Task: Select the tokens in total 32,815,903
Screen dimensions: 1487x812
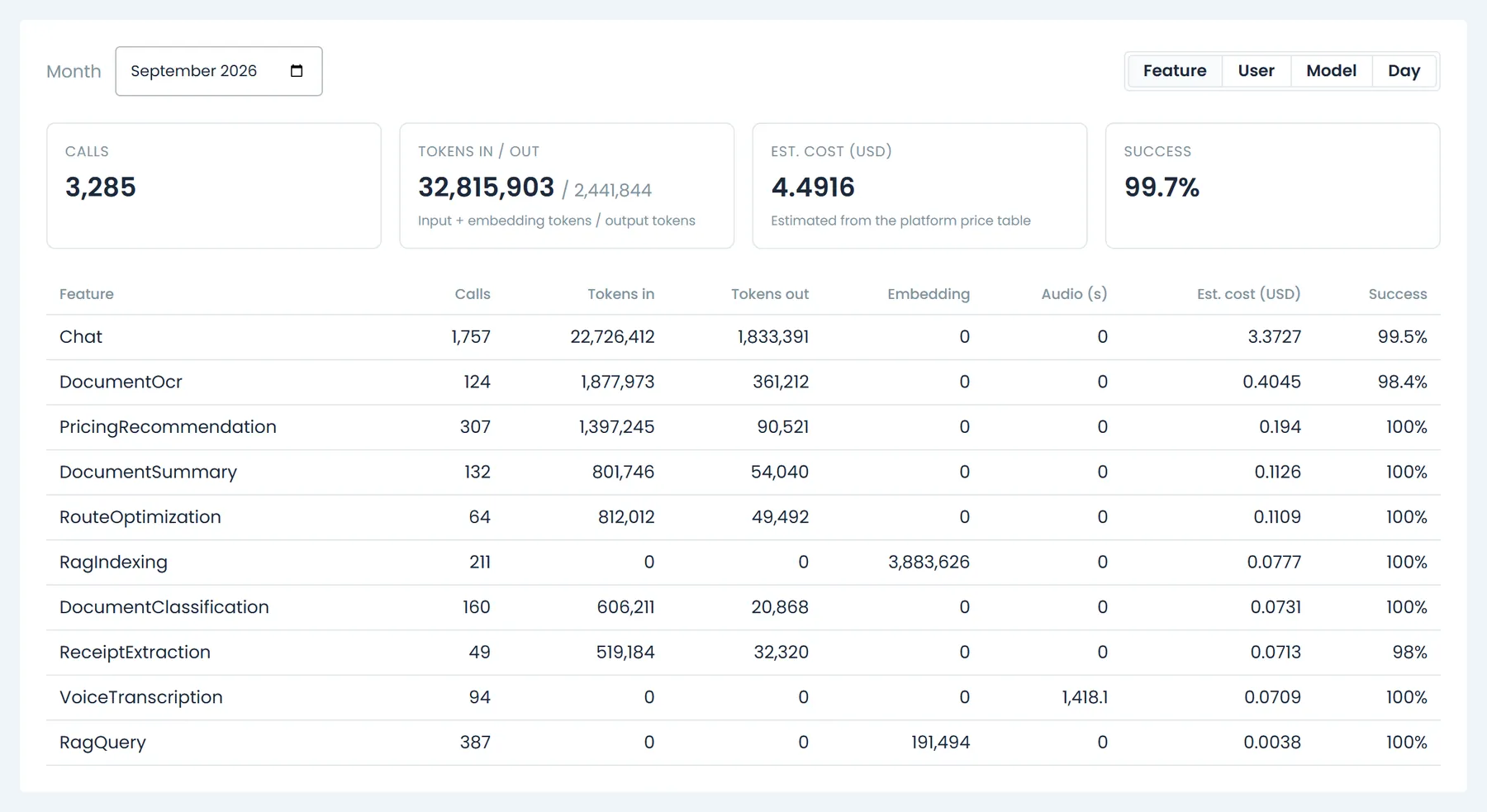Action: click(x=486, y=188)
